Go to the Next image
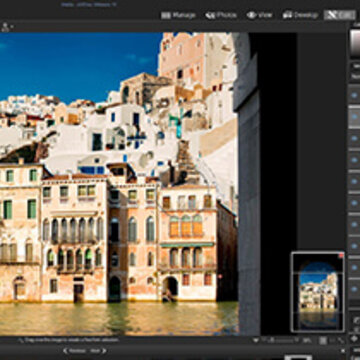This screenshot has width=360, height=360. tap(98, 351)
